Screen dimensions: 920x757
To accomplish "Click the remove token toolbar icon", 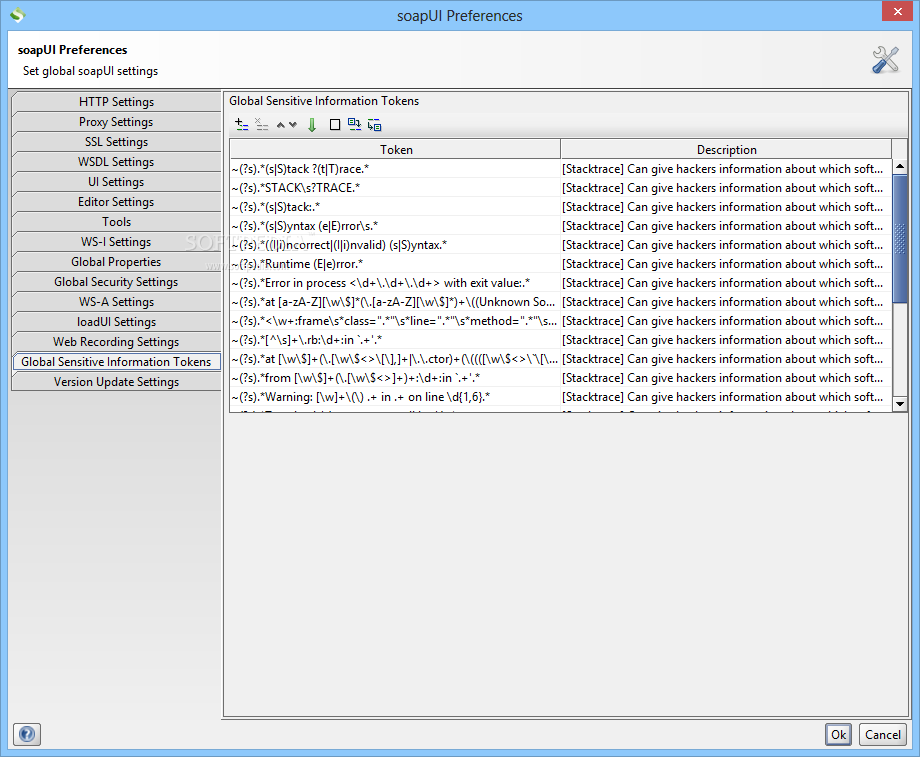I will pos(262,124).
